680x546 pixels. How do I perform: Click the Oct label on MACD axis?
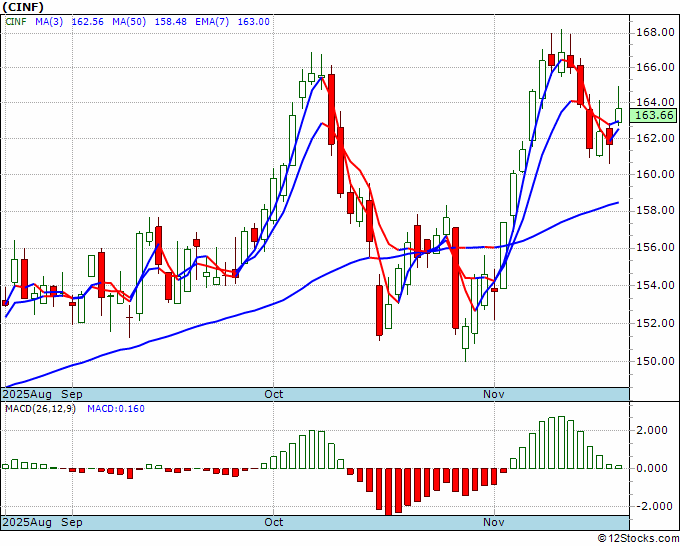coord(274,522)
